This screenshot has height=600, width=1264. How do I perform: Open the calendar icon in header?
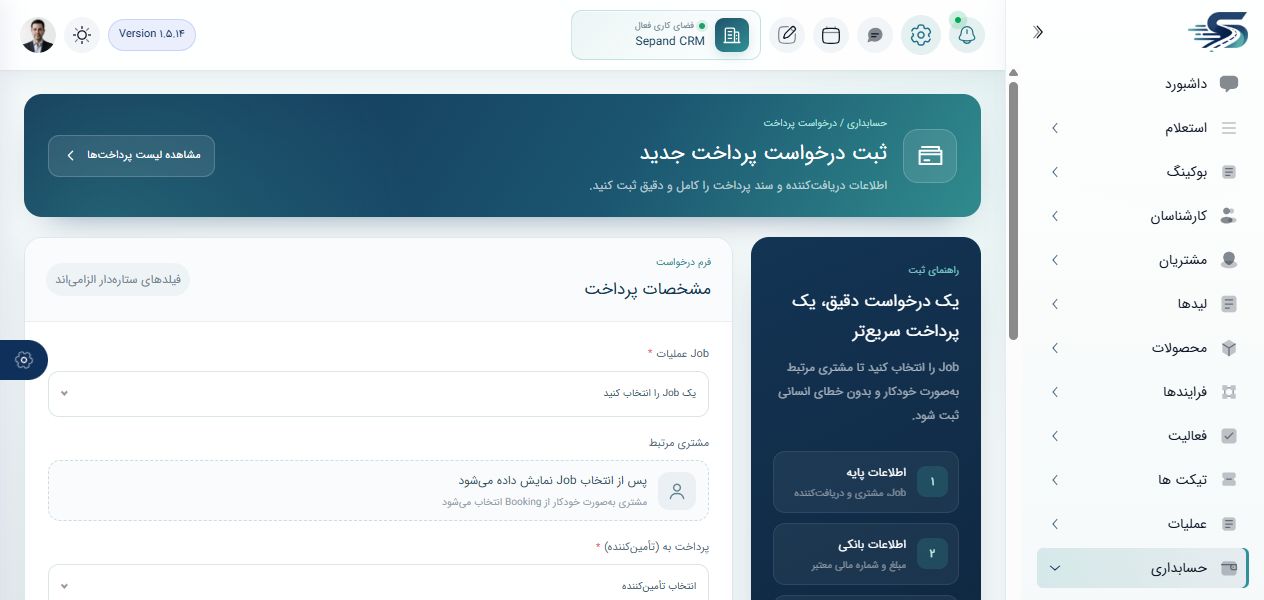831,35
